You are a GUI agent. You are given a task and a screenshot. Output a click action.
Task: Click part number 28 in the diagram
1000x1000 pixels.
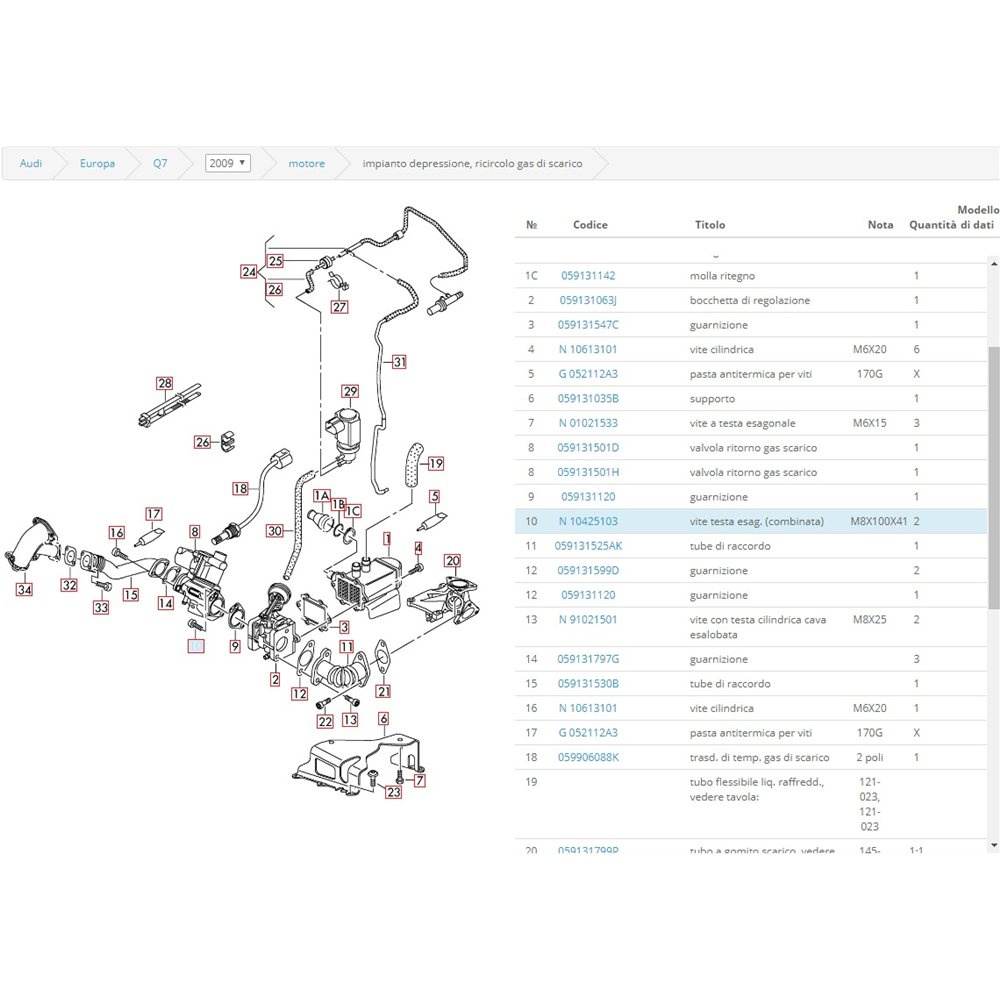165,383
